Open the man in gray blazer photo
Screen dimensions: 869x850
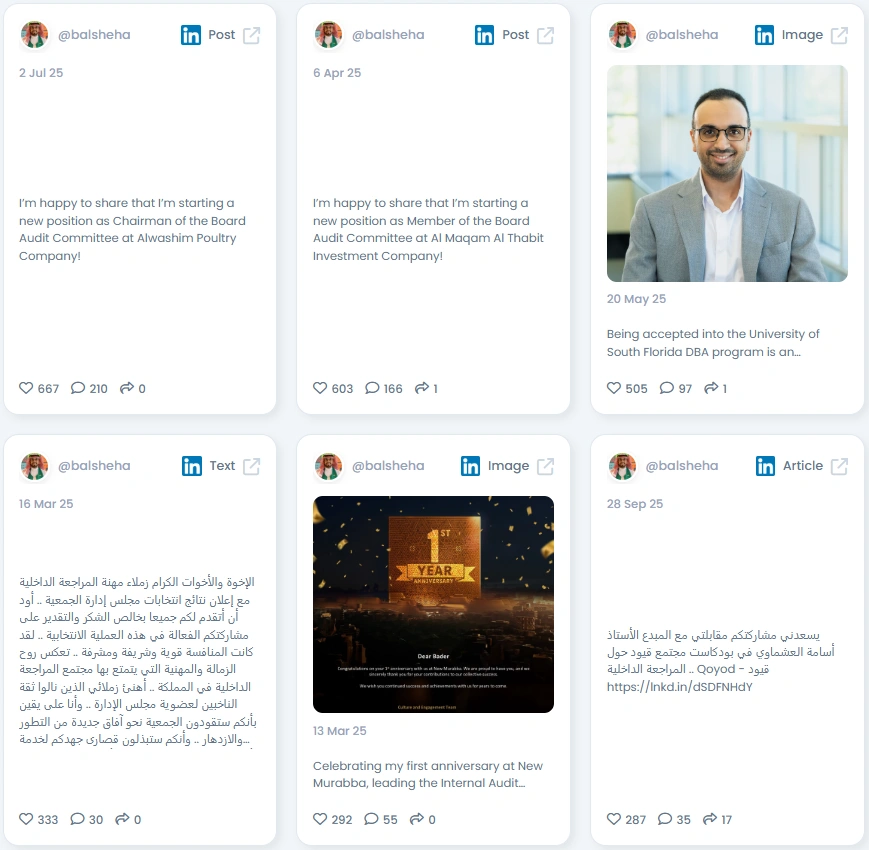point(727,173)
